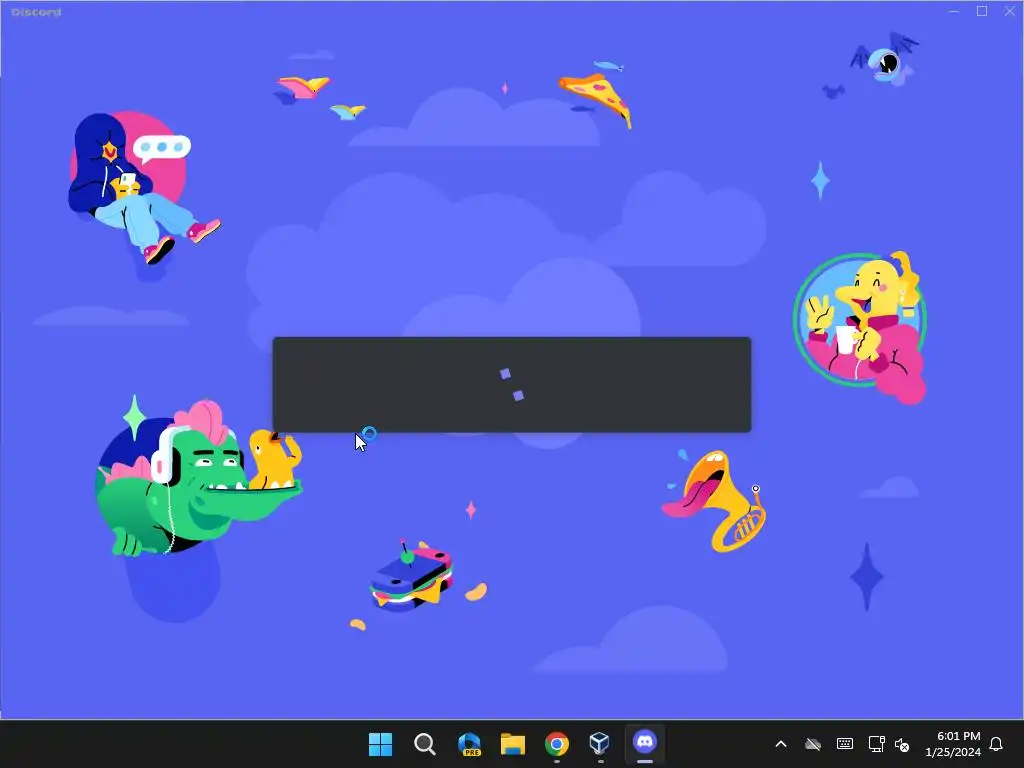The height and width of the screenshot is (768, 1024).
Task: Minimize the Discord window
Action: 954,11
